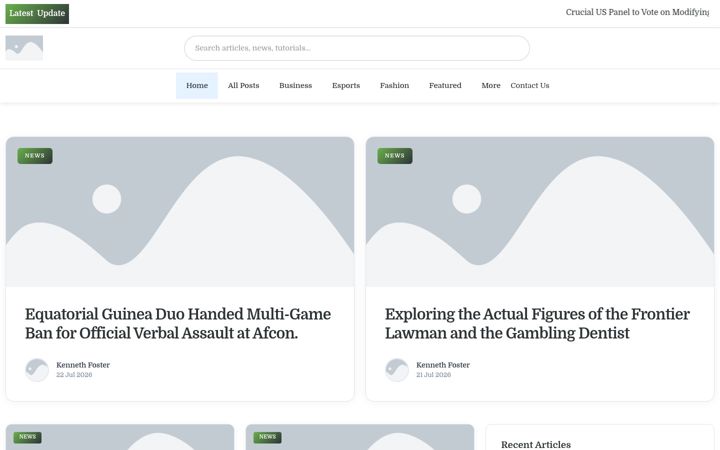Click the site logo placeholder image
Viewport: 720px width, 450px height.
24,48
